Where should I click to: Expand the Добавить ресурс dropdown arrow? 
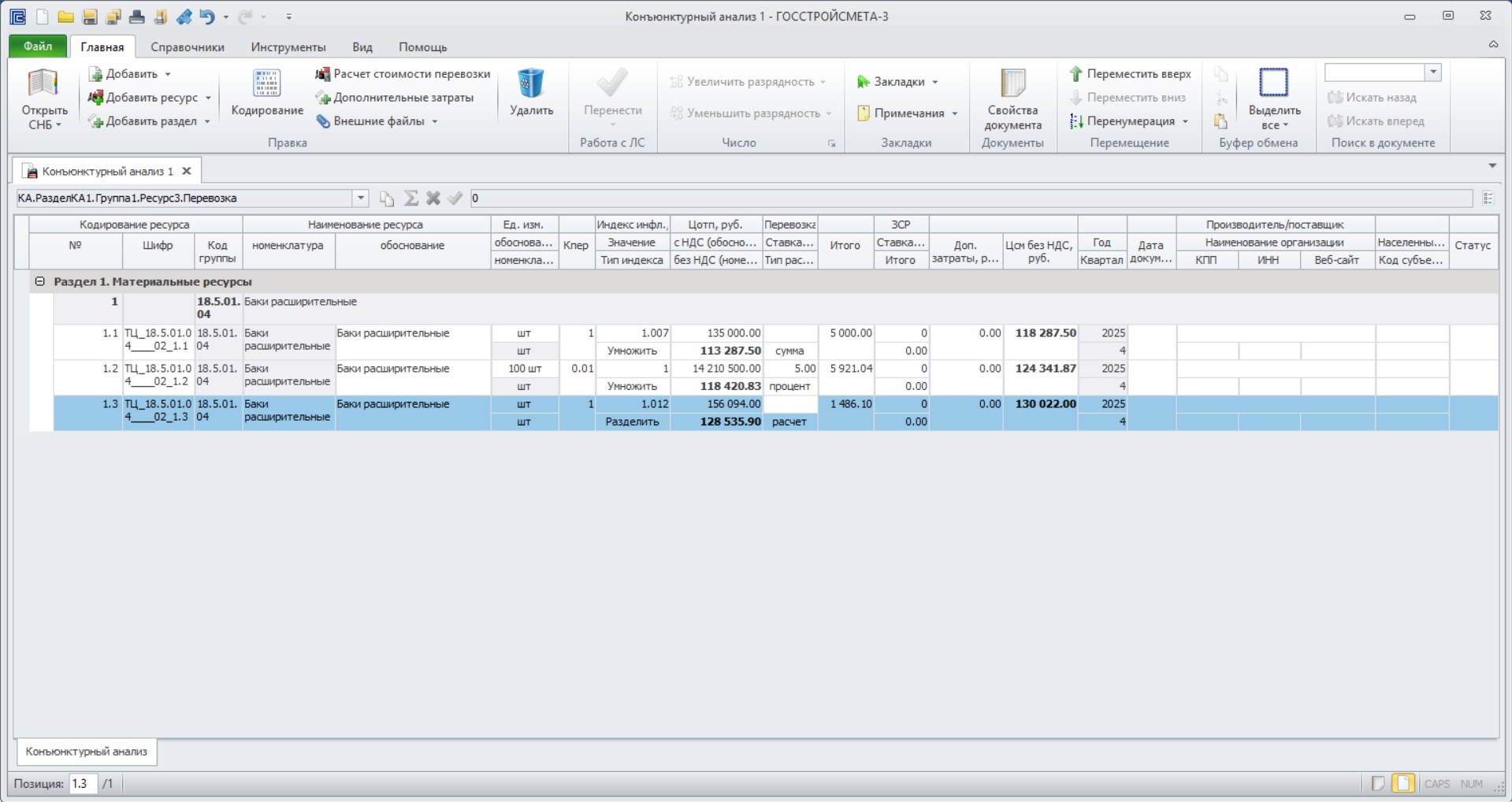[208, 98]
